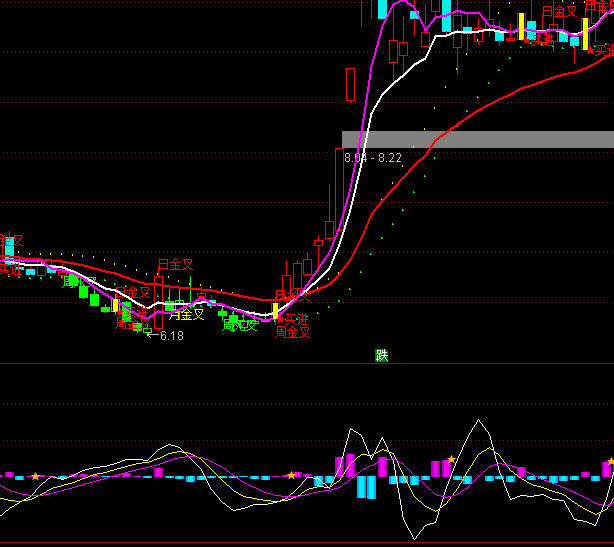Screen dimensions: 614x547
Task: Click the 买进 buy signal near rally start
Action: 292,318
